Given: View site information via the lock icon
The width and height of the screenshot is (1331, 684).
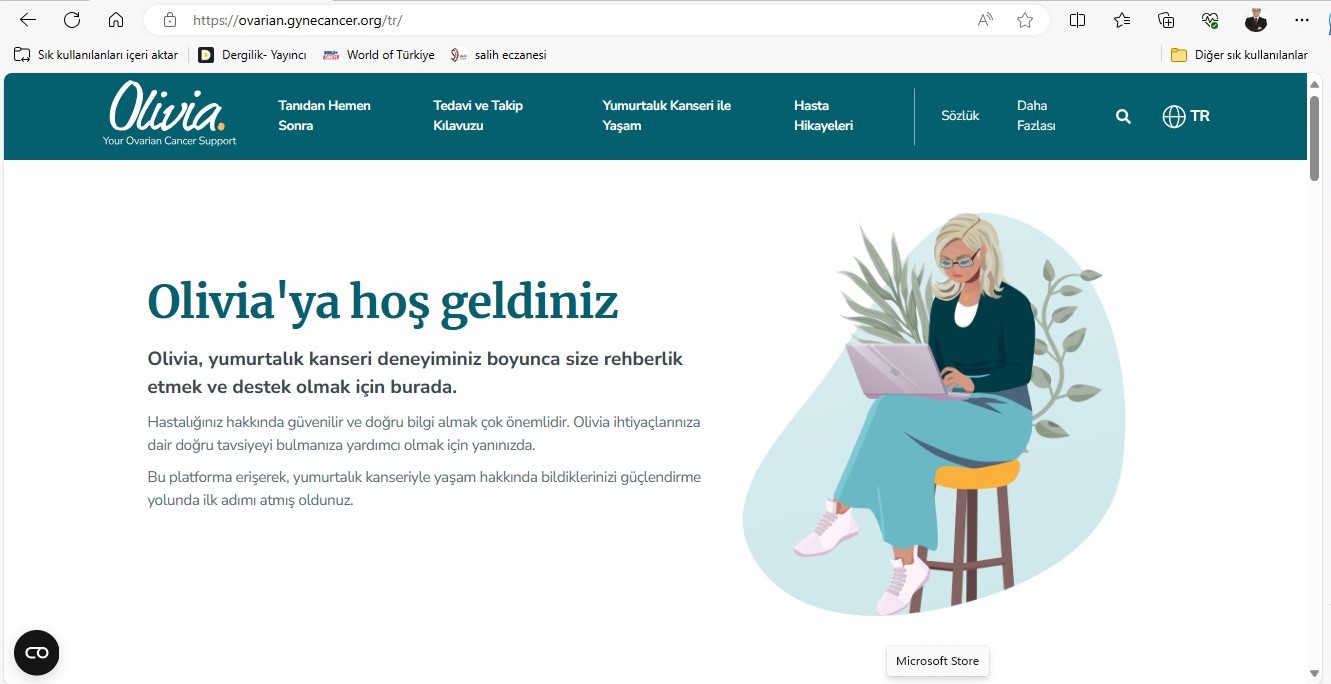Looking at the screenshot, I should point(169,20).
